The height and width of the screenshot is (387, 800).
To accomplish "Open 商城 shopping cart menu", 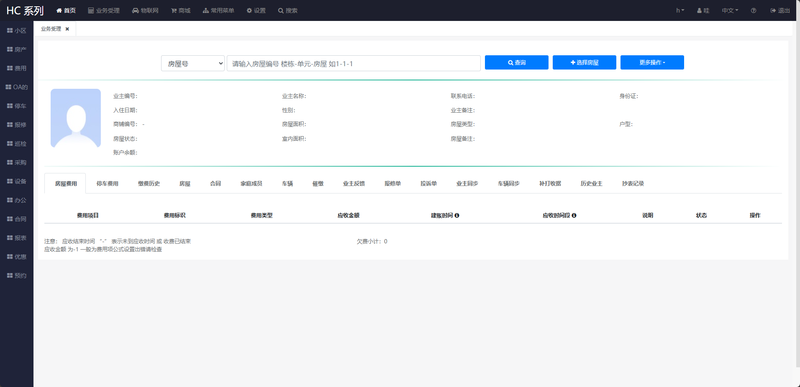I will [x=181, y=10].
